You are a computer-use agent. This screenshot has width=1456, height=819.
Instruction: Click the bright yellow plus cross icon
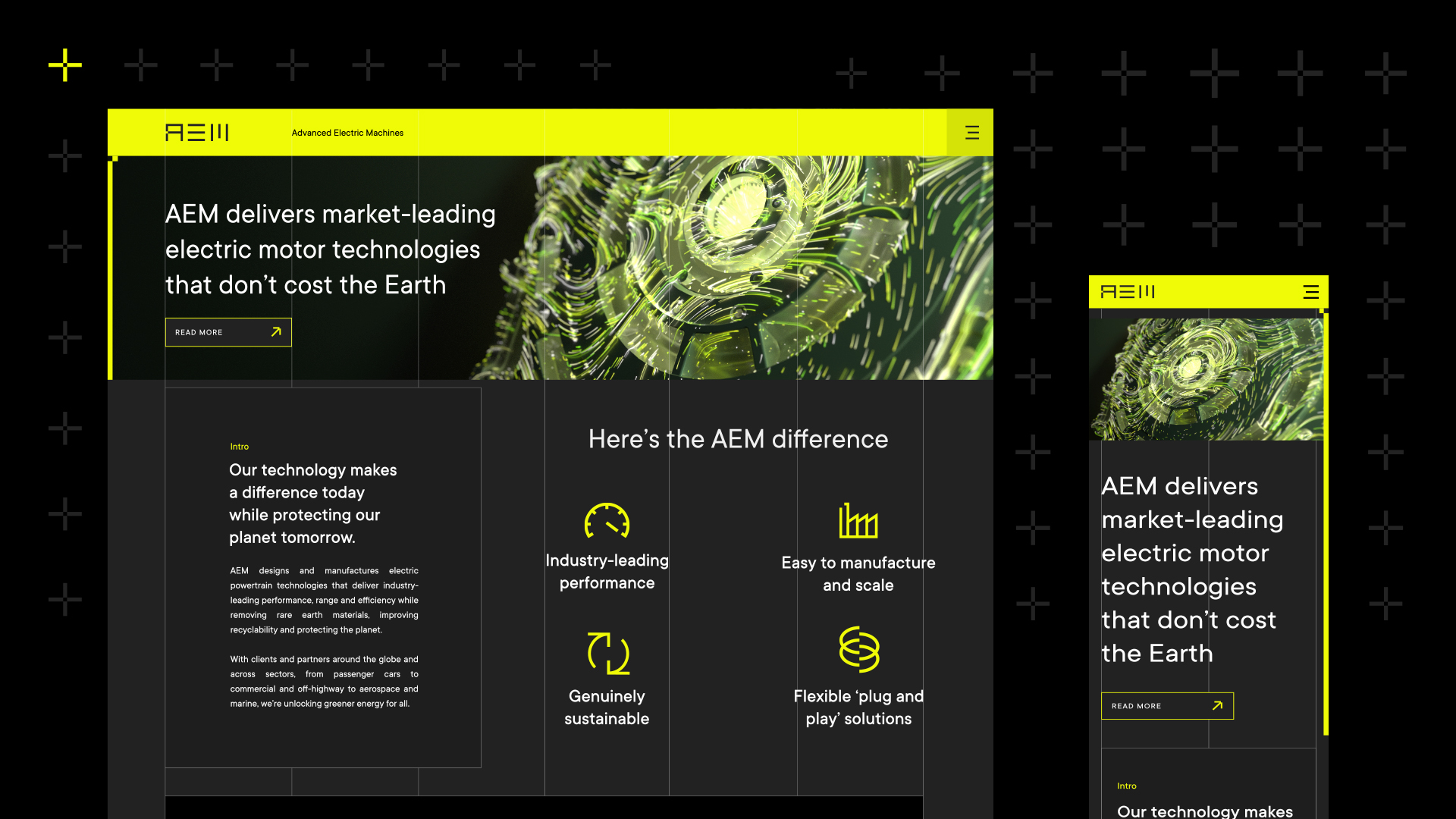point(65,65)
